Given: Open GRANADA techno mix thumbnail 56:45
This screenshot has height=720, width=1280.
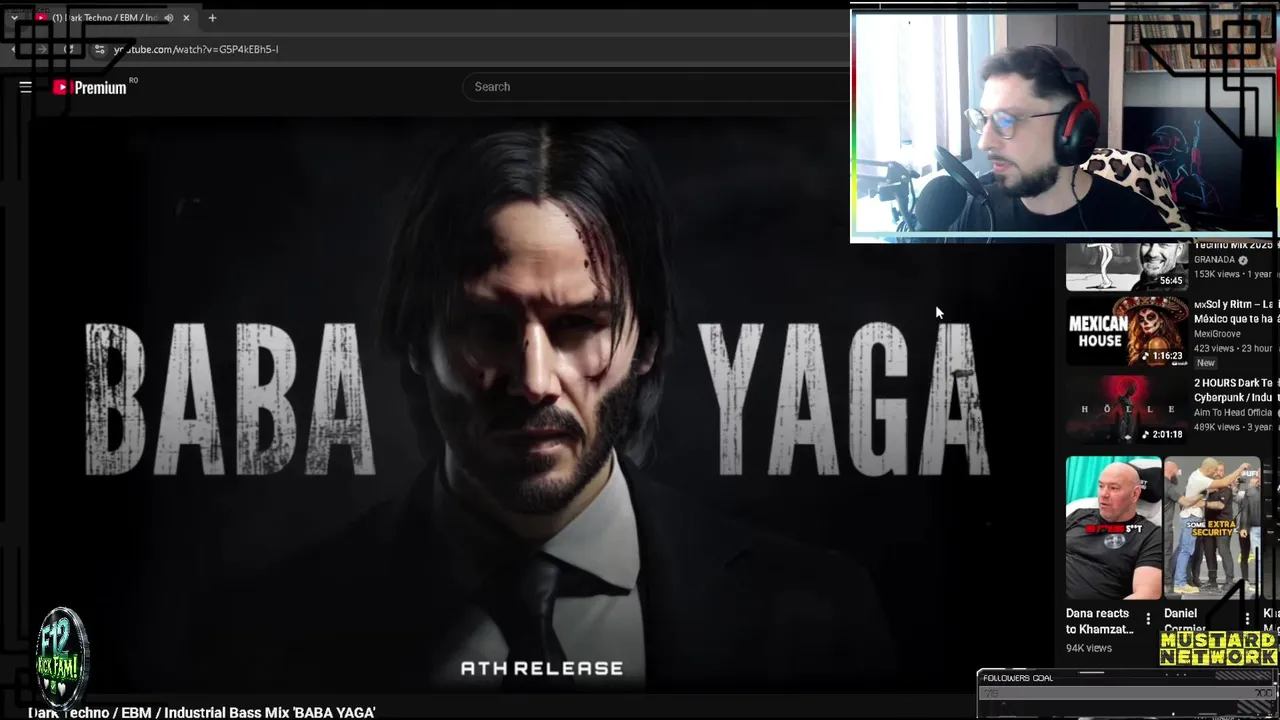Looking at the screenshot, I should coord(1127,265).
